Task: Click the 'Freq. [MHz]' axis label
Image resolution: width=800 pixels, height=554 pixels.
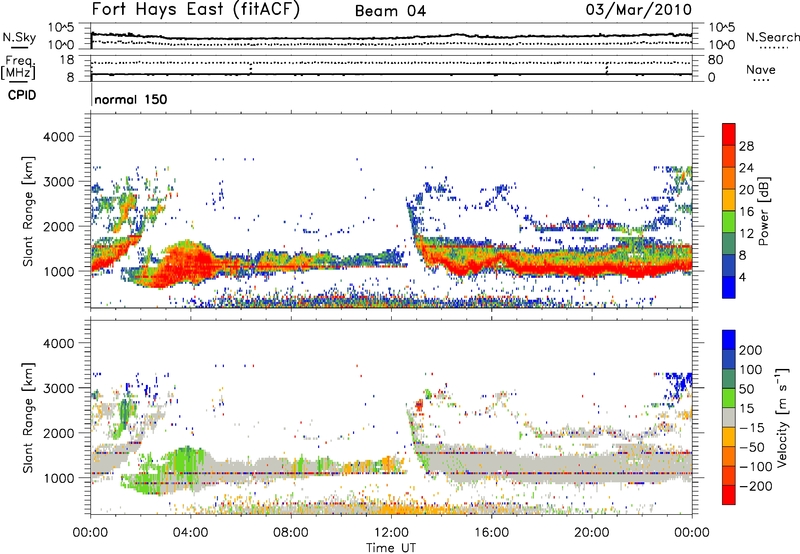Action: coord(19,68)
